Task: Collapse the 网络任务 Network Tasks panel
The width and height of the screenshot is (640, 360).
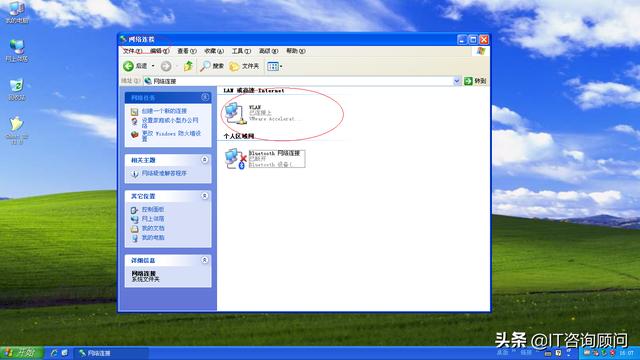Action: (x=205, y=97)
